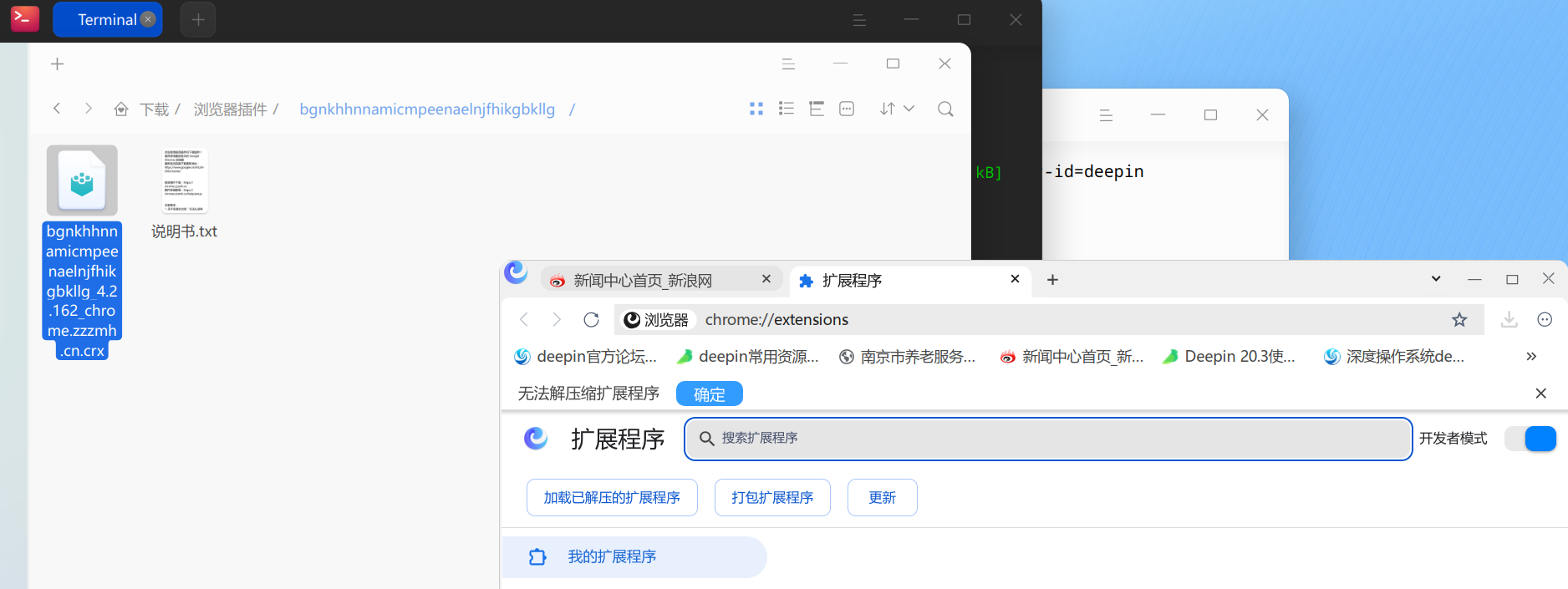Screen dimensions: 1568x589
Task: Click 确定 on the unpack error bar
Action: pyautogui.click(x=710, y=394)
